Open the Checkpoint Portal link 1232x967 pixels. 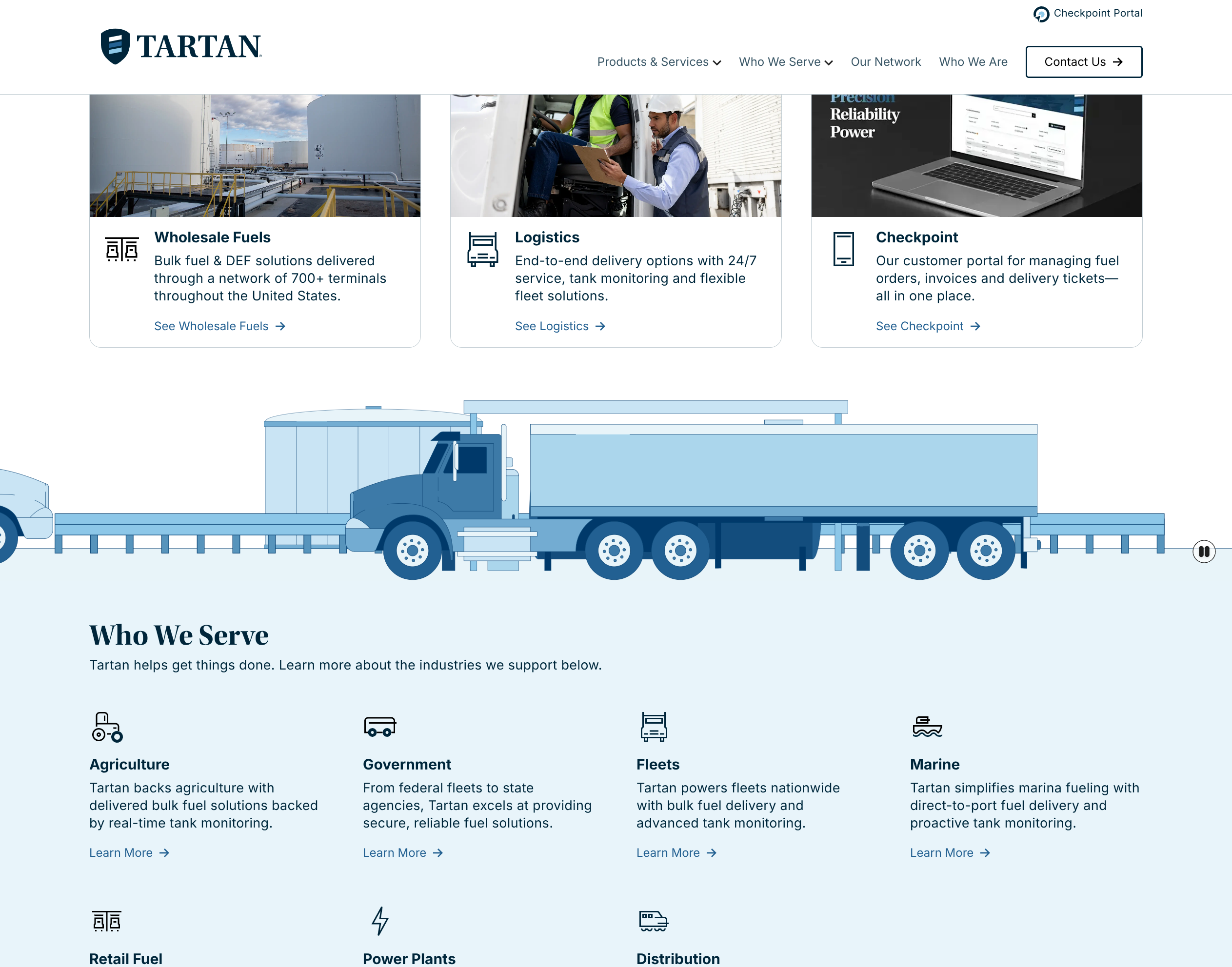click(1097, 13)
